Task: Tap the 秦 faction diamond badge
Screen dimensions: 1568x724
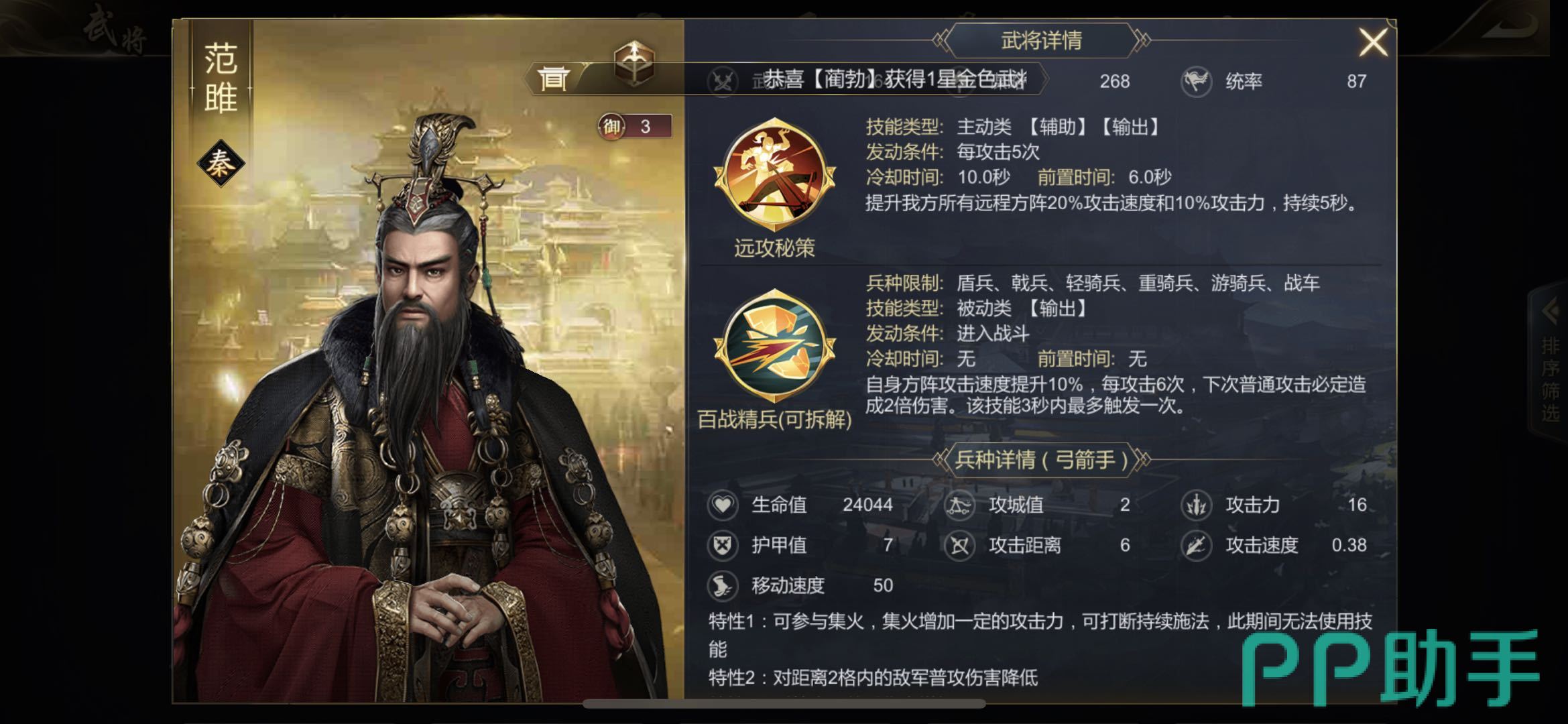Action: [221, 163]
